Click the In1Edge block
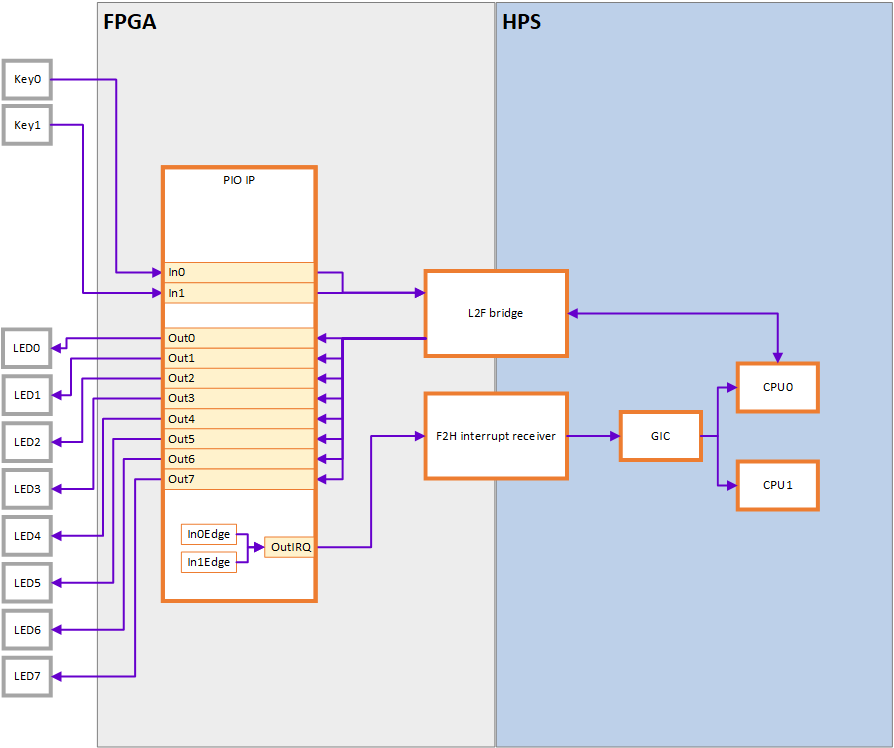 (x=208, y=562)
